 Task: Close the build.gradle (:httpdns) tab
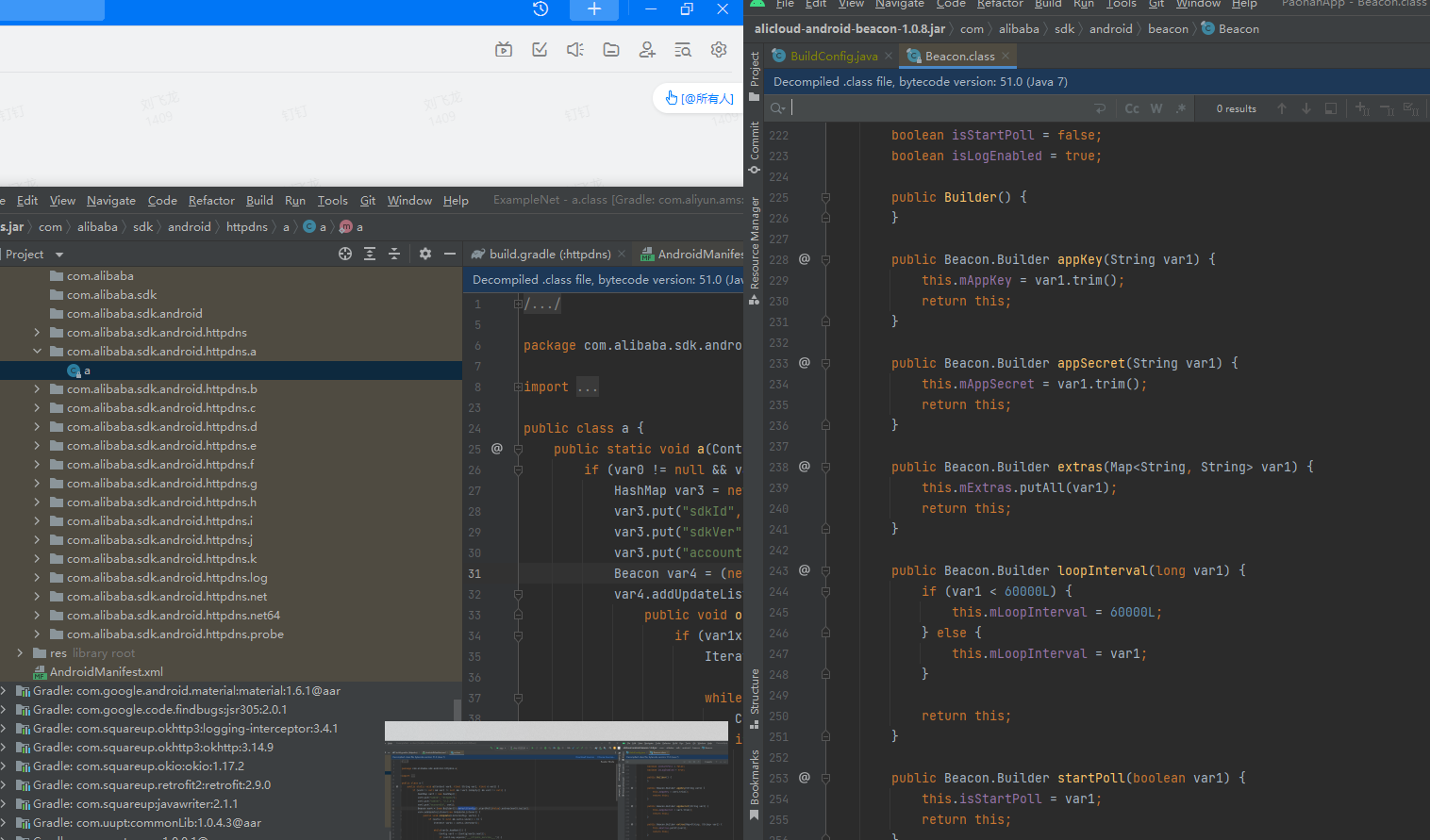click(x=623, y=254)
